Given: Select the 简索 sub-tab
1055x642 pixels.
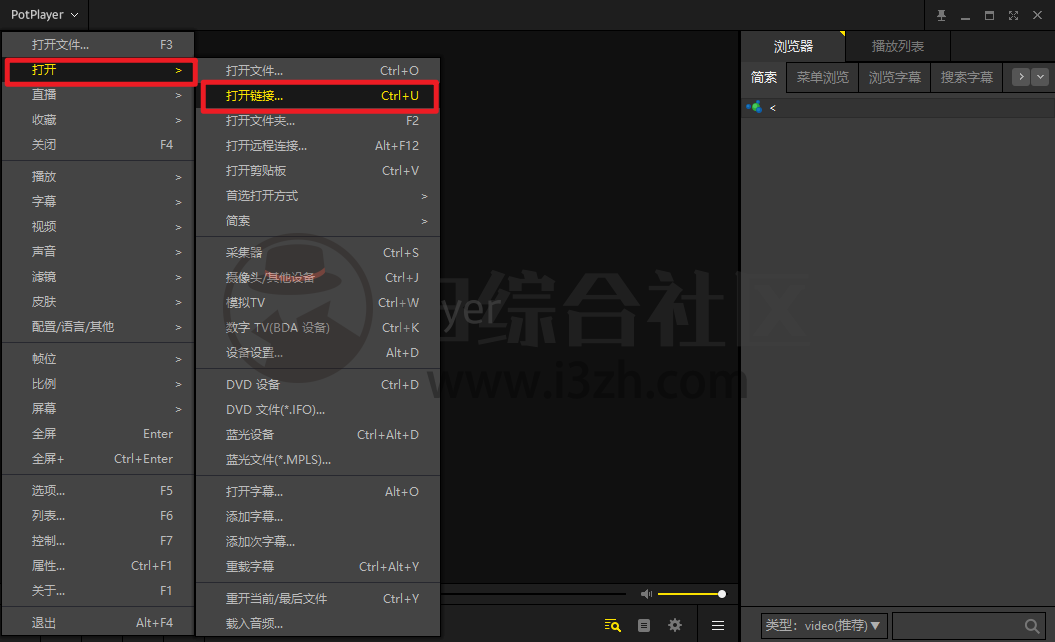Looking at the screenshot, I should tap(764, 77).
